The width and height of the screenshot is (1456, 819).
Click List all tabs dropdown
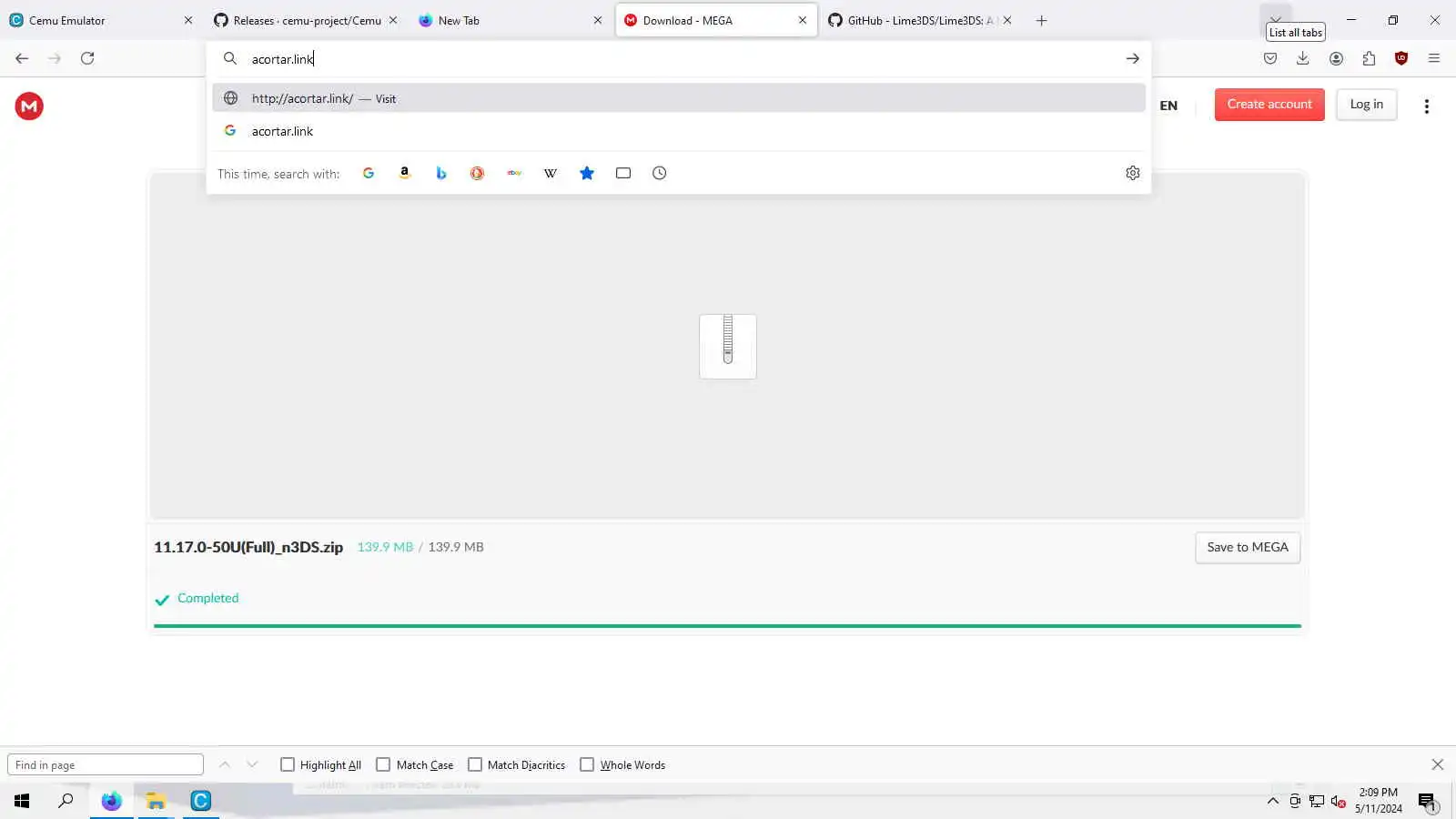tap(1276, 18)
